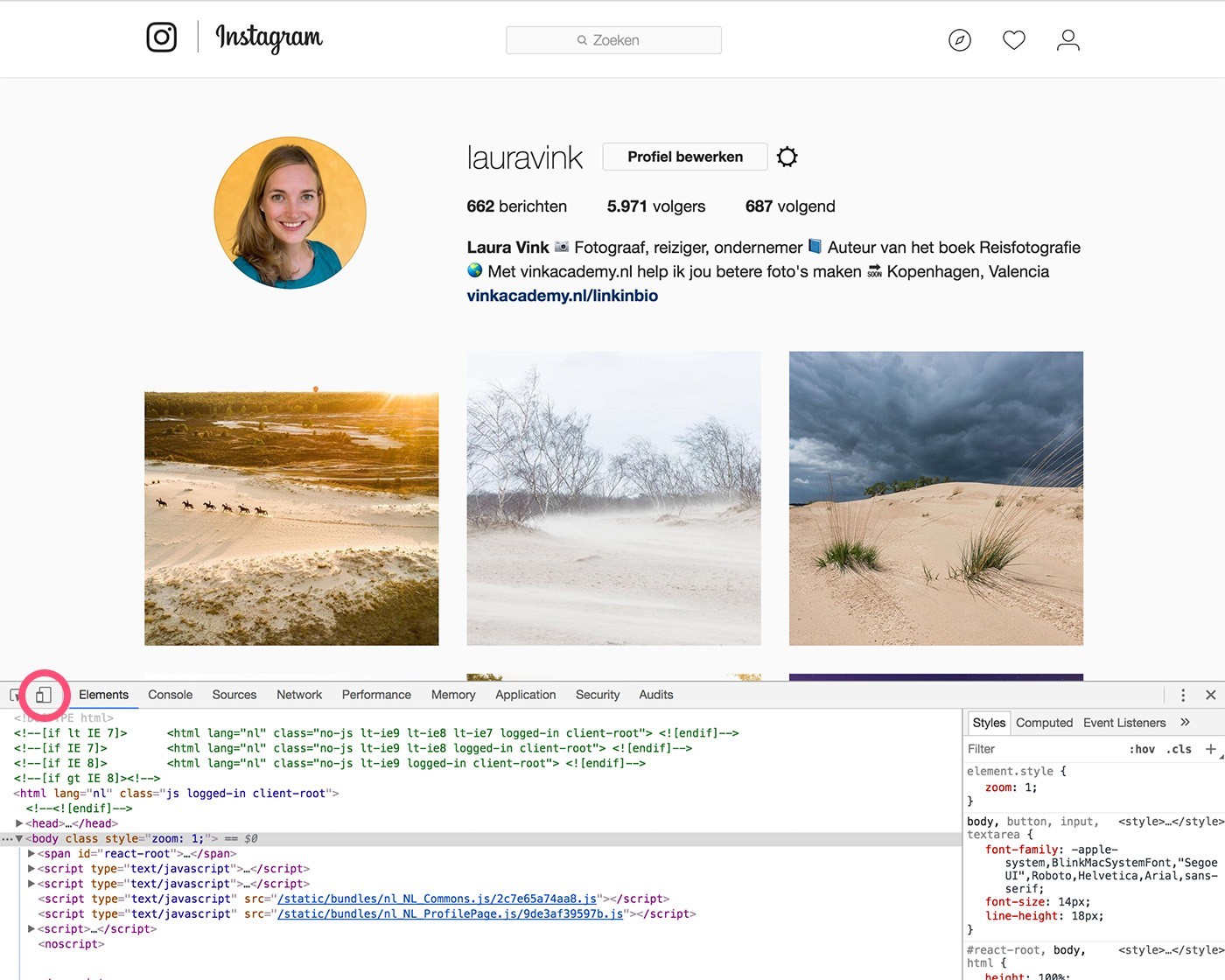Open the DevTools three-dot menu
The image size is (1225, 980).
pos(1183,695)
